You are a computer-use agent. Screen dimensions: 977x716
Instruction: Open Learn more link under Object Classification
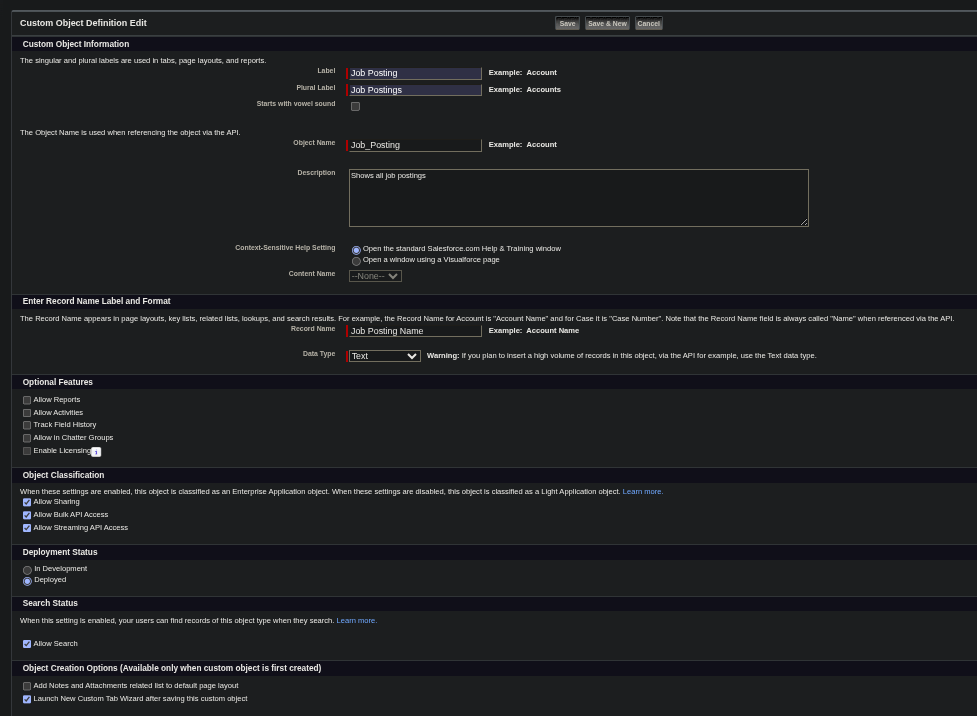click(x=642, y=491)
